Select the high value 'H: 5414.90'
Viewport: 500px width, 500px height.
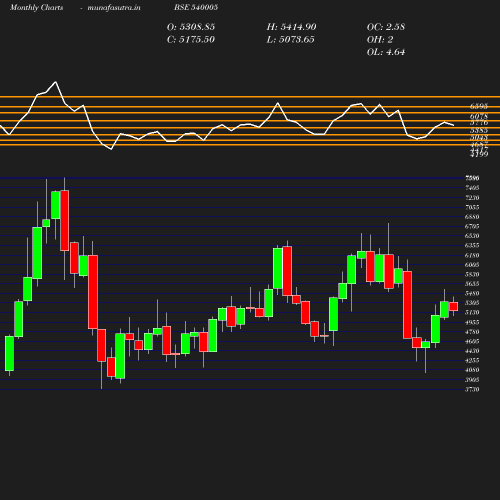[x=291, y=27]
